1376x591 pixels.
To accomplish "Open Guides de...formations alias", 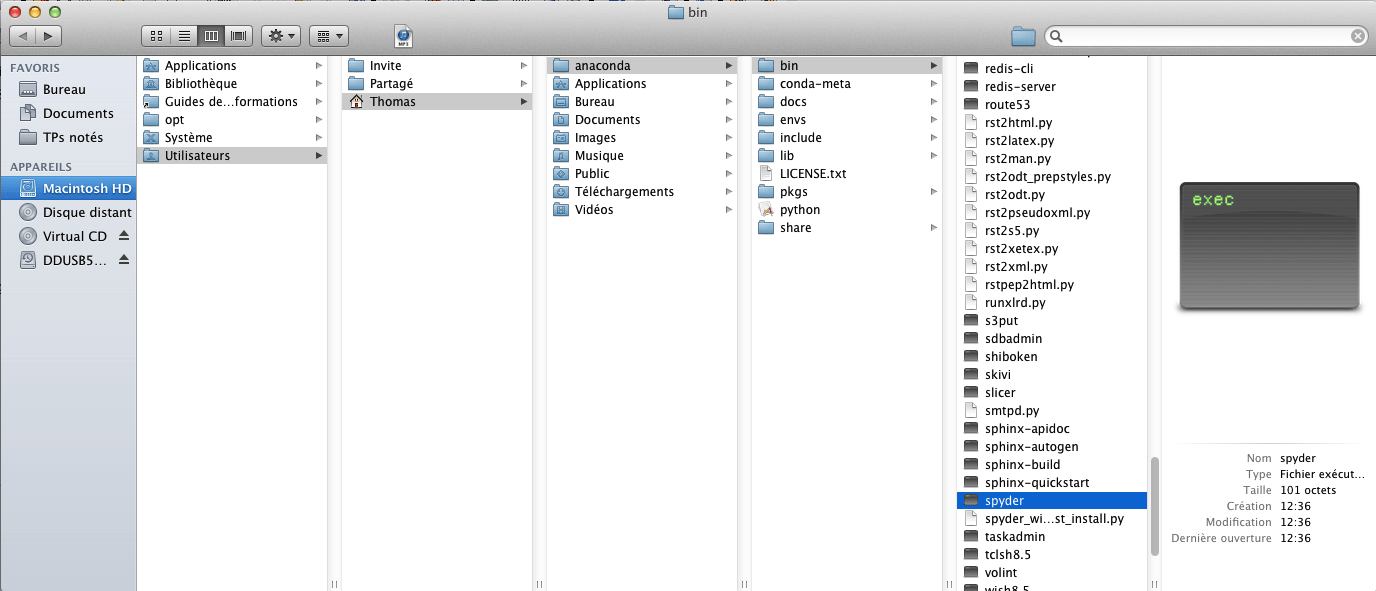I will tap(232, 102).
